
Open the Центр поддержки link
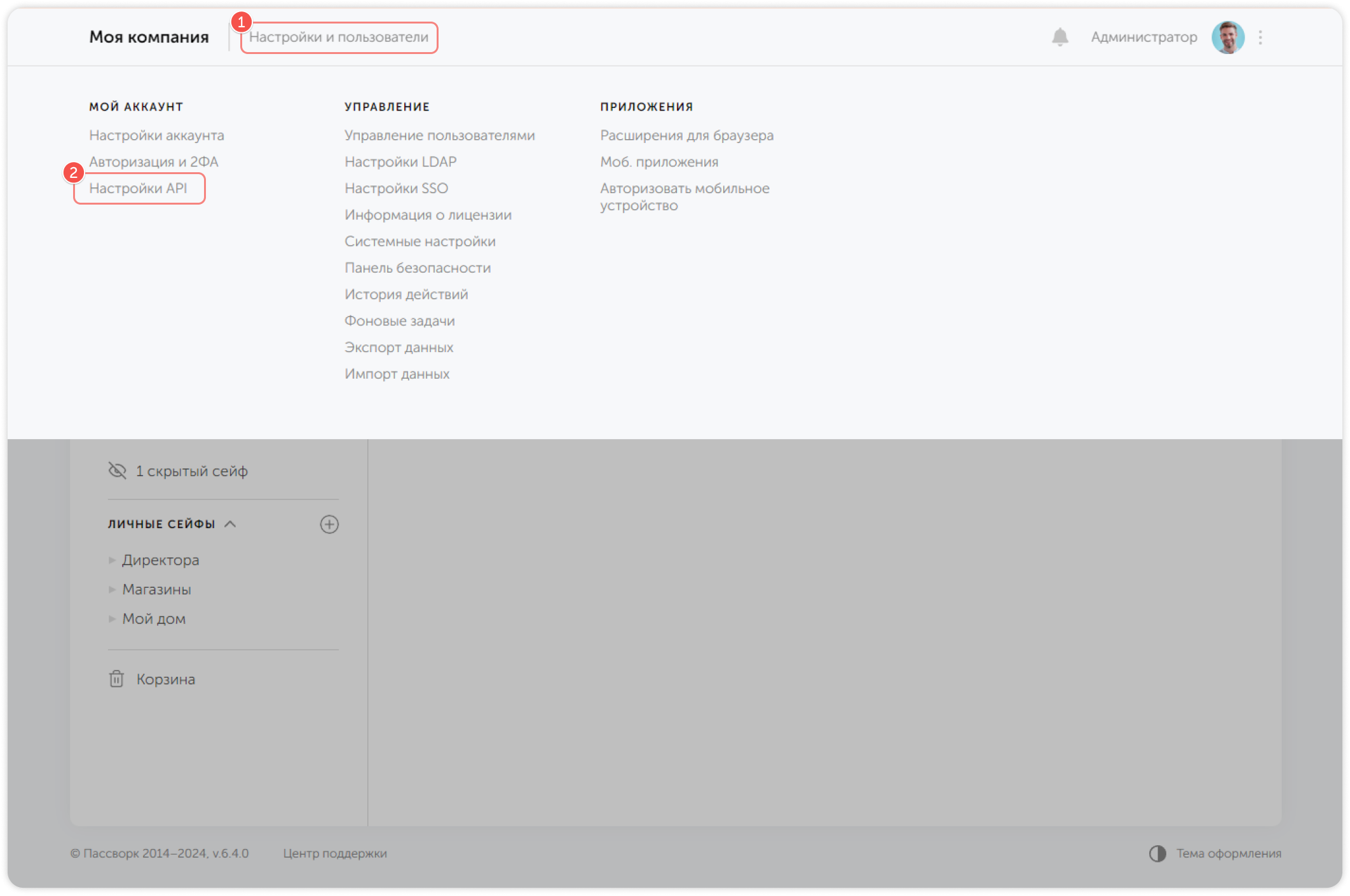tap(335, 853)
